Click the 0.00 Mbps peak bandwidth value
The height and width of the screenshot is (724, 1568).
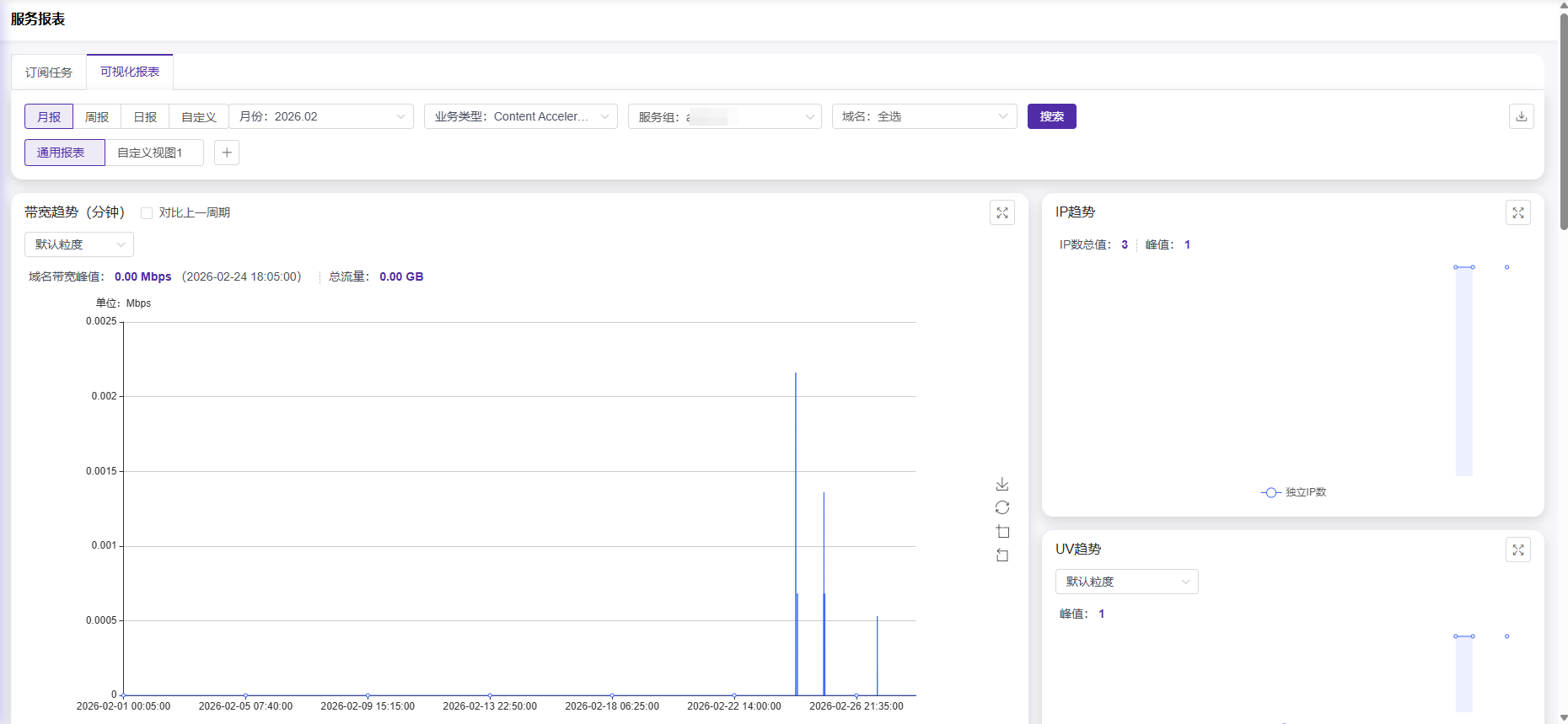pos(143,276)
